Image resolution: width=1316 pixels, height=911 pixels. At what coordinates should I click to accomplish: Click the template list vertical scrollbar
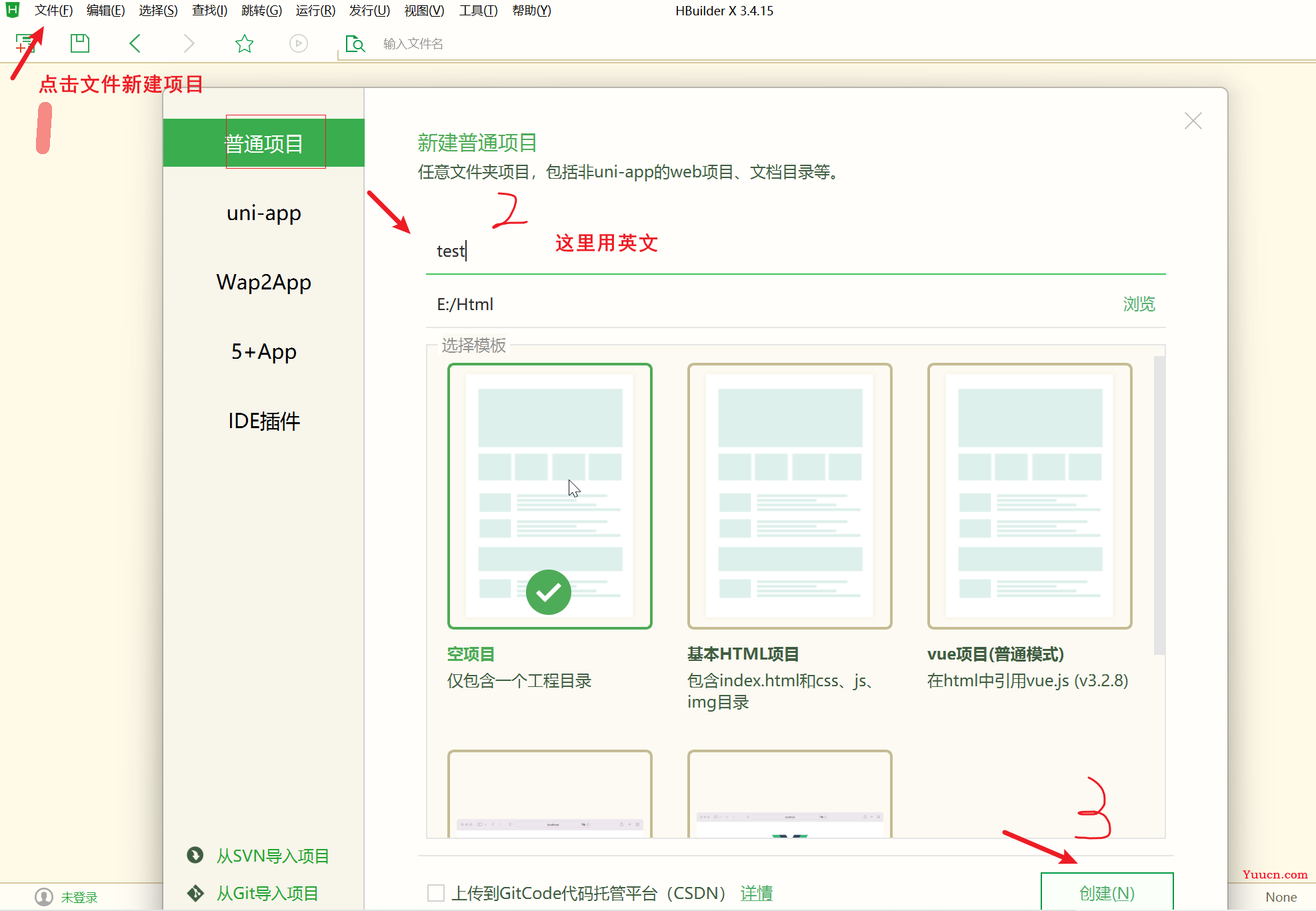1159,506
